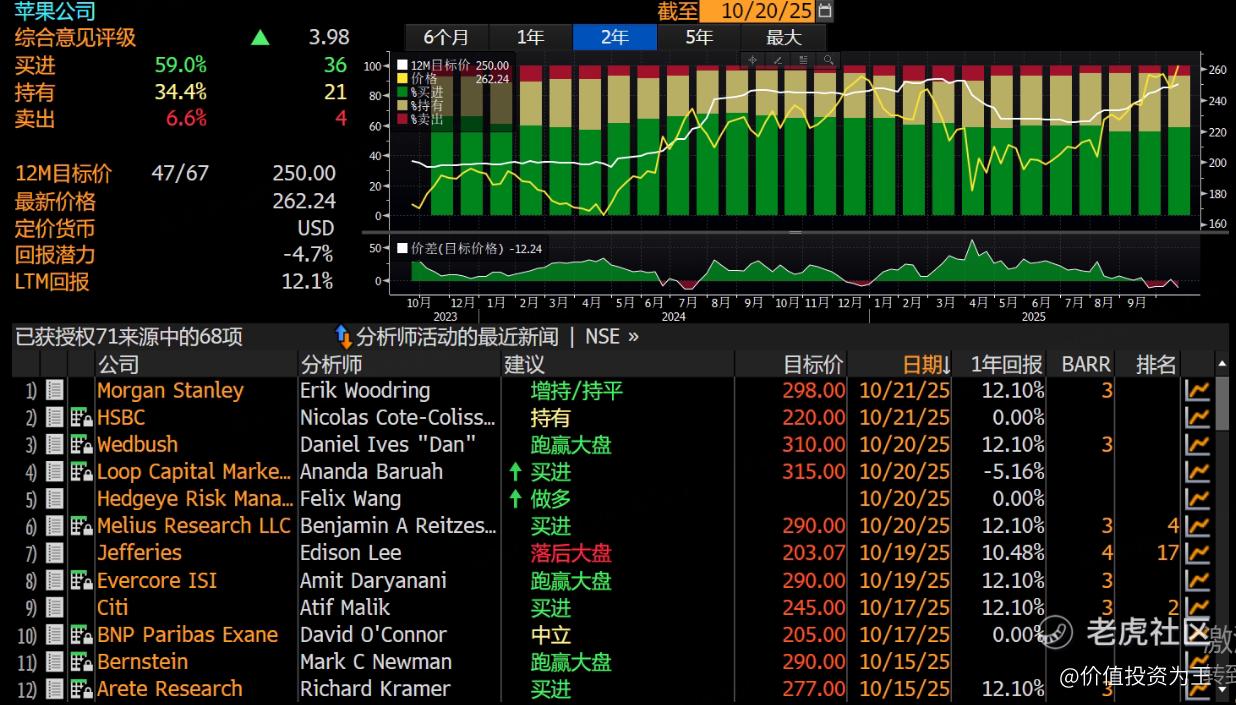The height and width of the screenshot is (705, 1236).
Task: Open the Hedgeye Risk report document icon
Action: (55, 498)
